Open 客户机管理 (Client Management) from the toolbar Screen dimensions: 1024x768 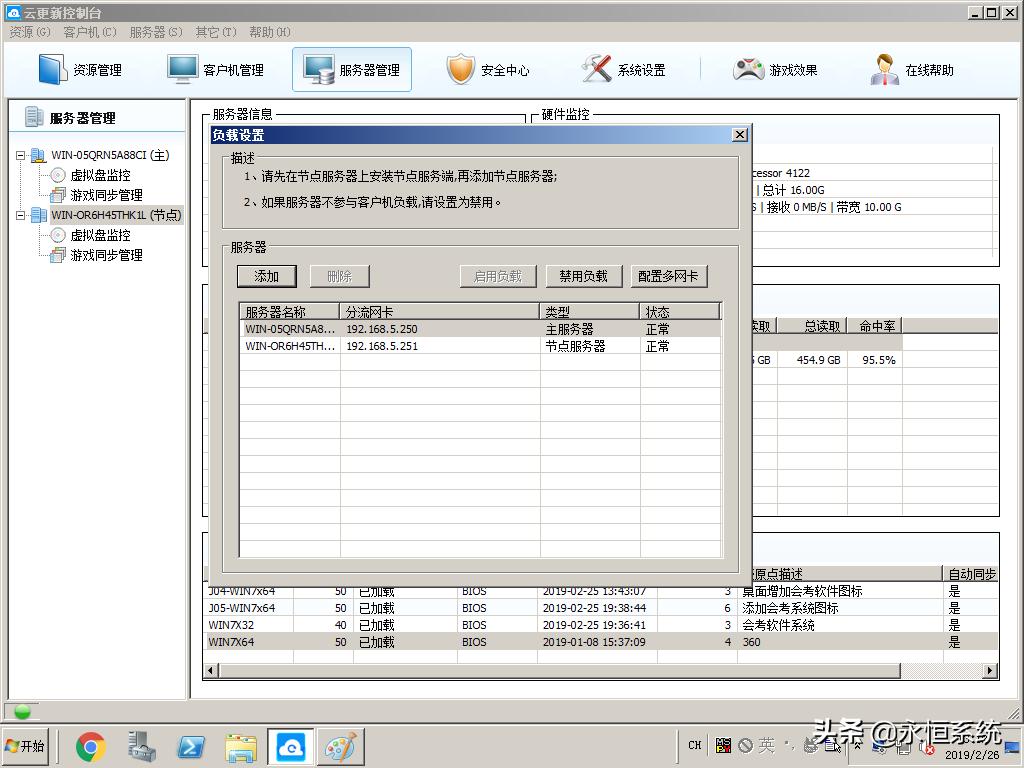[214, 69]
